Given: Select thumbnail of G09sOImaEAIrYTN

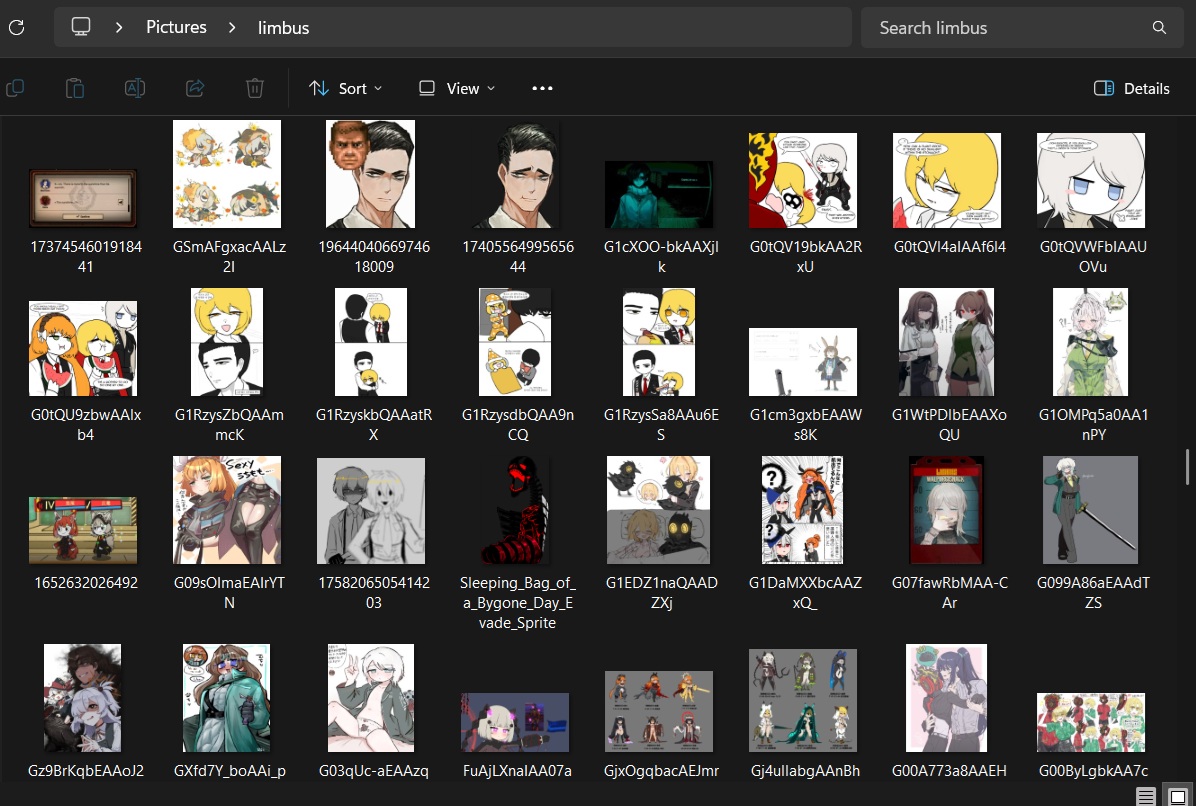Looking at the screenshot, I should coord(227,510).
